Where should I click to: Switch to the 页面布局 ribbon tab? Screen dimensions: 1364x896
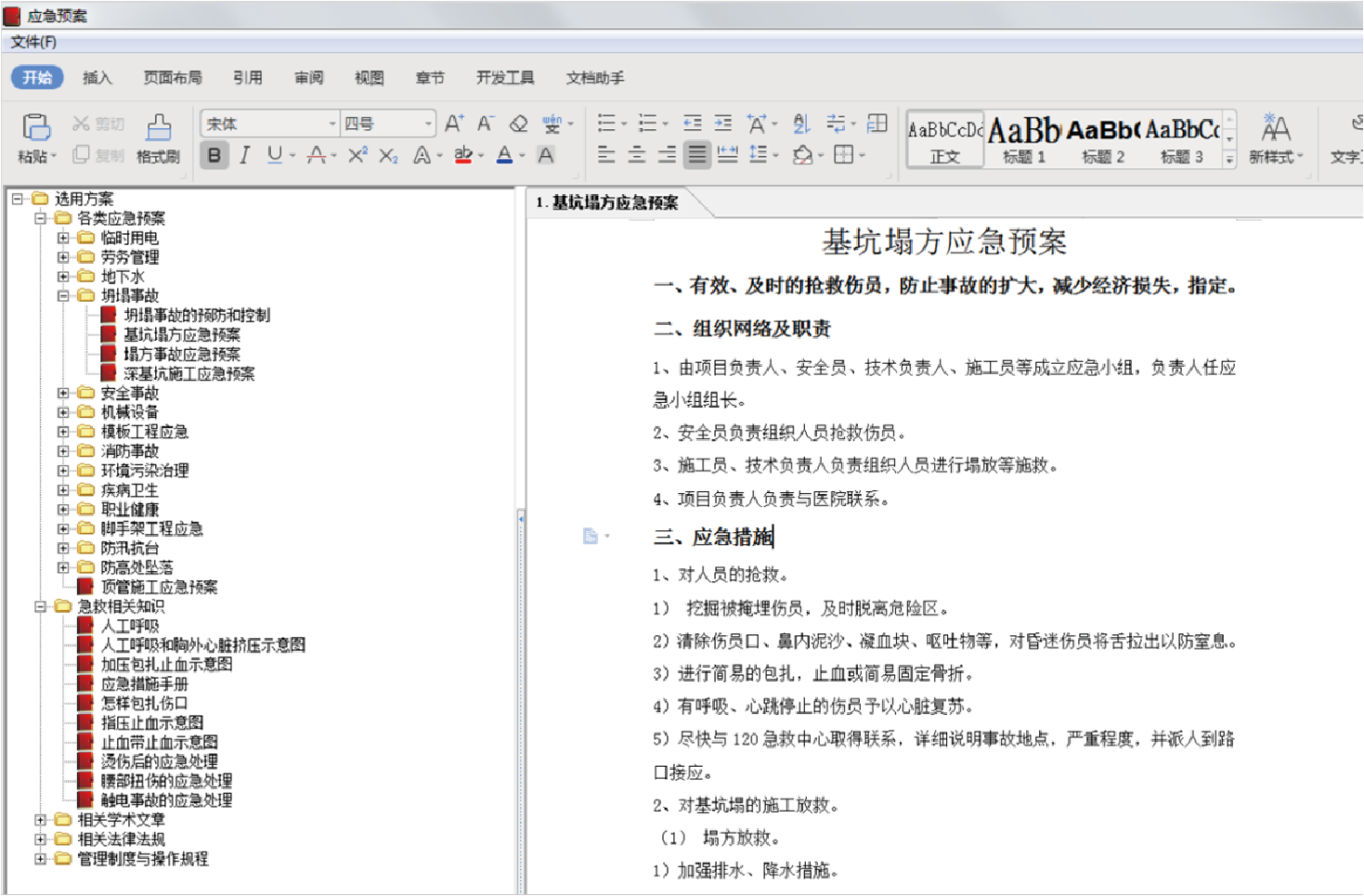pos(173,78)
